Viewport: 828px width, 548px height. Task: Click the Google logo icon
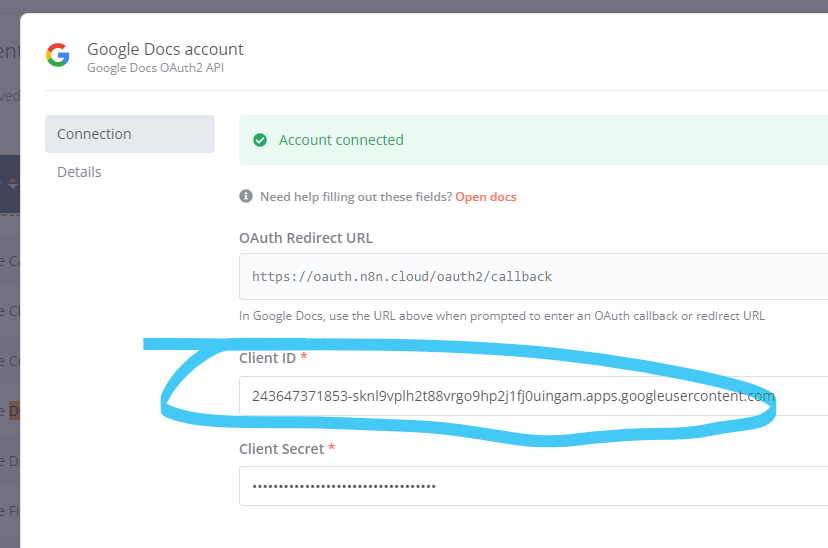pos(58,55)
